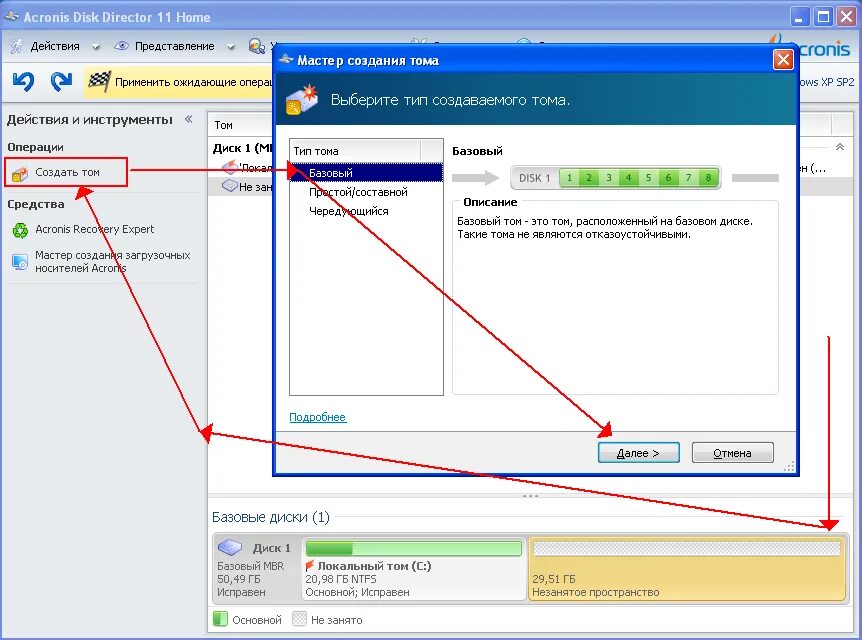Click the wizard resize grip corner
The width and height of the screenshot is (862, 640).
tap(789, 467)
